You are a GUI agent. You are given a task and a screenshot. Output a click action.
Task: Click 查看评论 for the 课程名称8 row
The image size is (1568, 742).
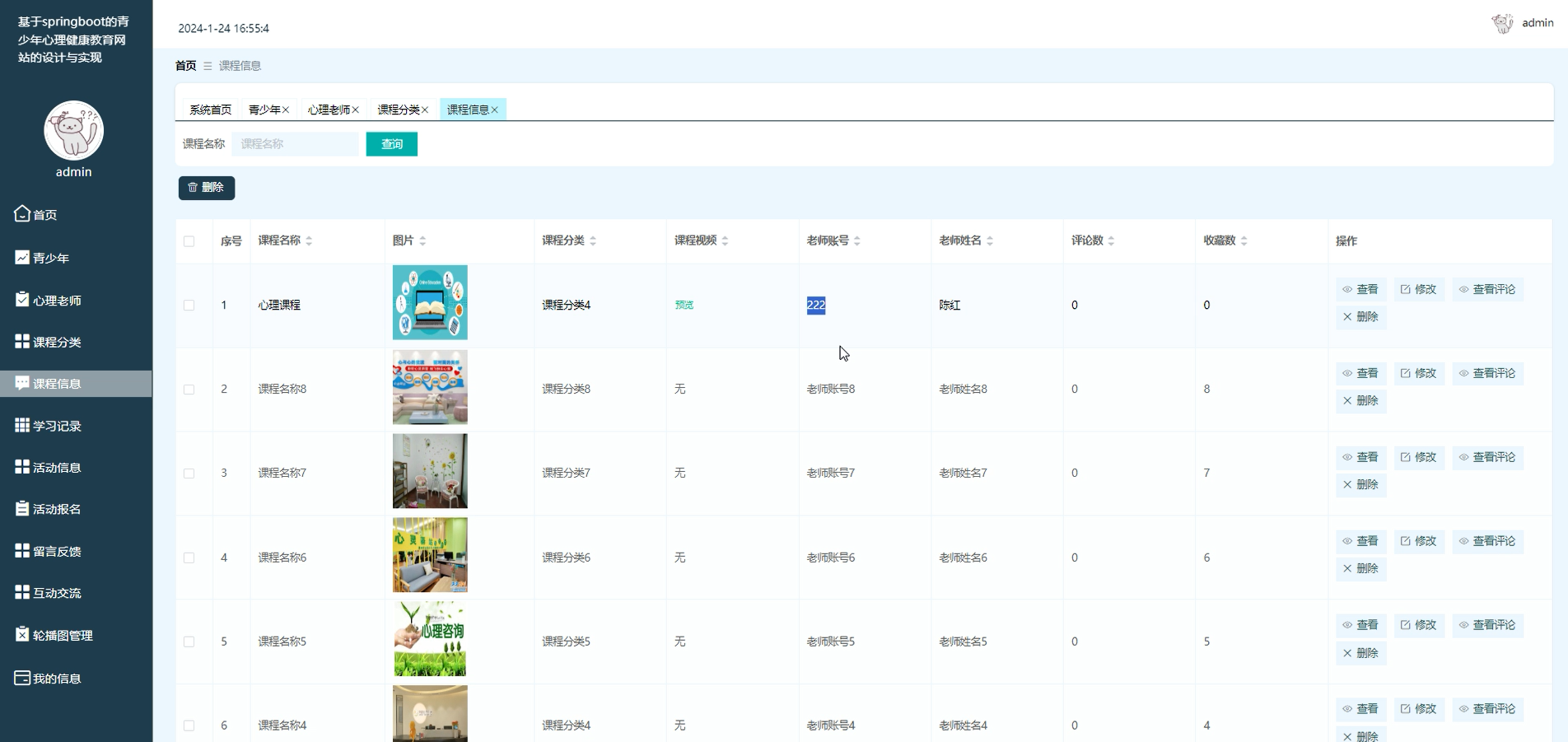point(1487,373)
